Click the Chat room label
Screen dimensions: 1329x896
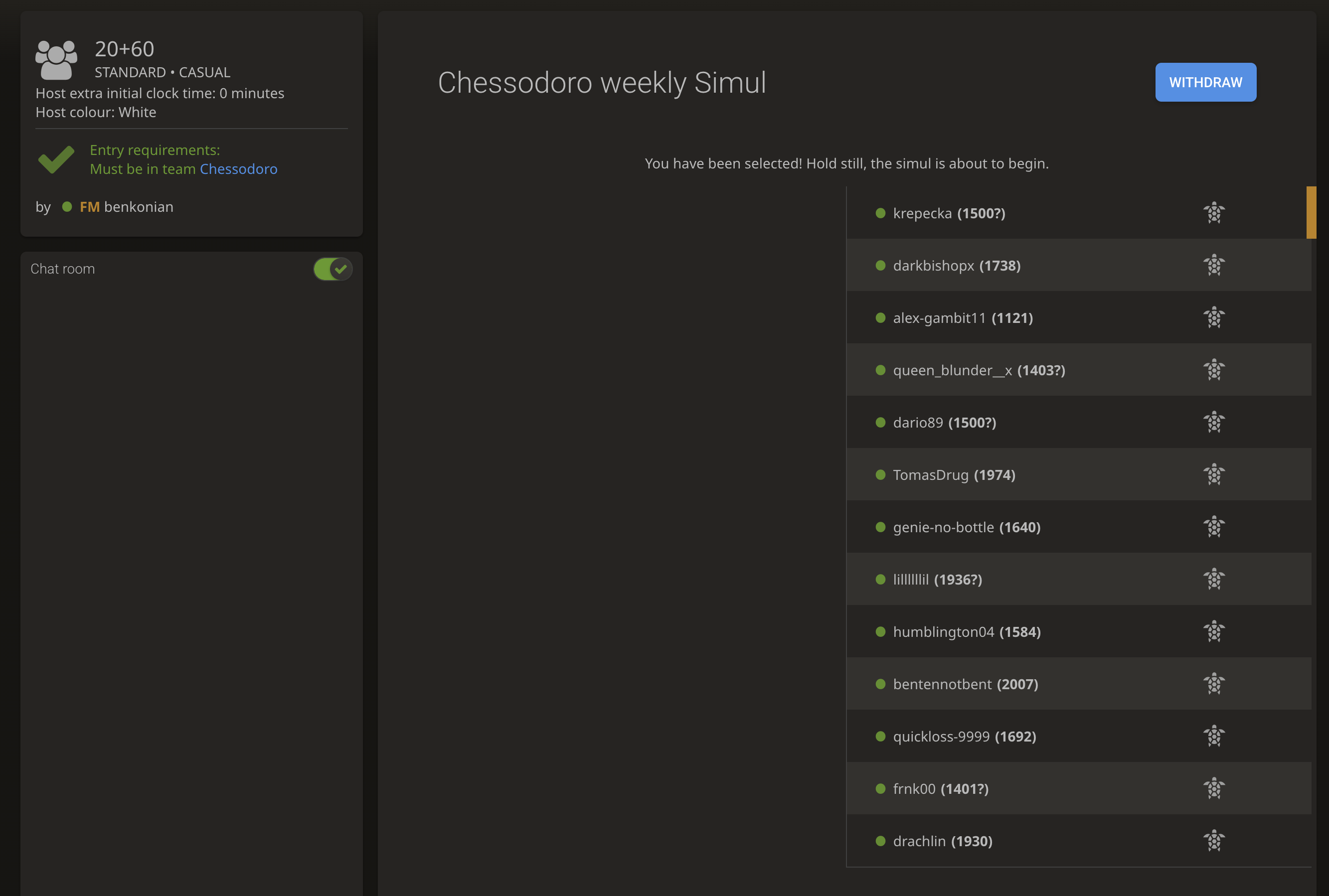(x=63, y=269)
